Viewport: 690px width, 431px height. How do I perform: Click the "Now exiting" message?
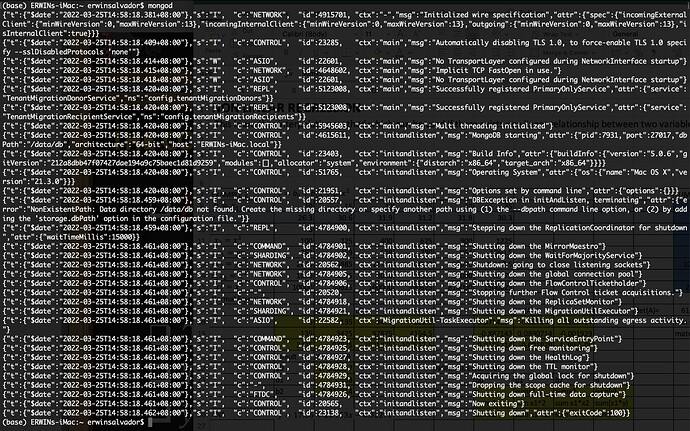coord(496,403)
